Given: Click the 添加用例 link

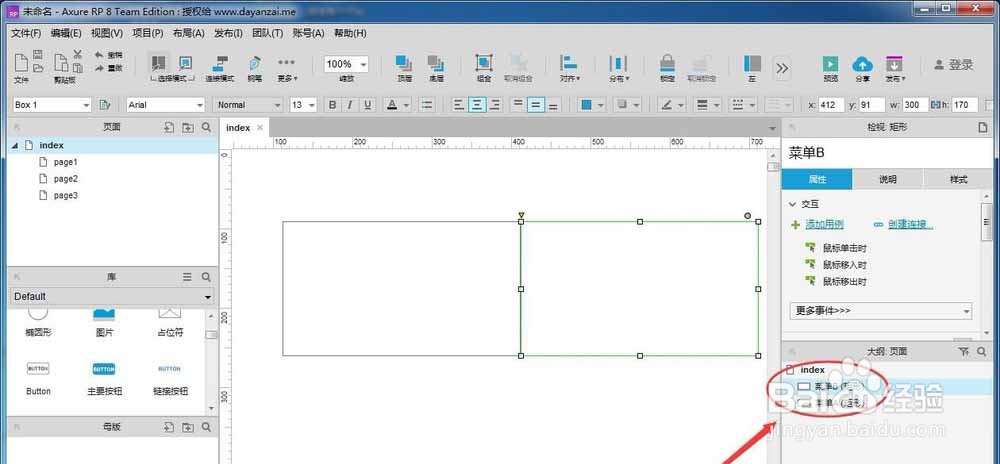Looking at the screenshot, I should coord(824,224).
